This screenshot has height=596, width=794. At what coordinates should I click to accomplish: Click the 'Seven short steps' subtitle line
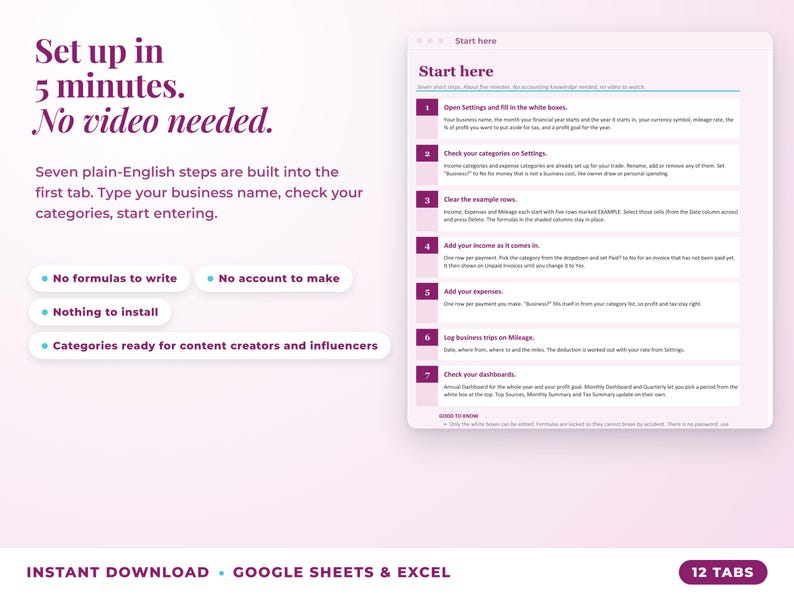(531, 87)
